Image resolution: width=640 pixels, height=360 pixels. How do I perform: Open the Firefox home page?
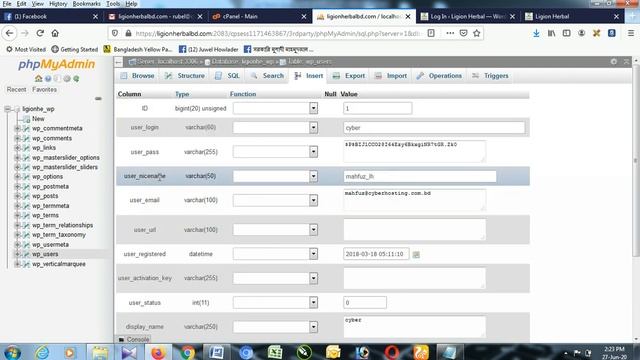coord(55,33)
